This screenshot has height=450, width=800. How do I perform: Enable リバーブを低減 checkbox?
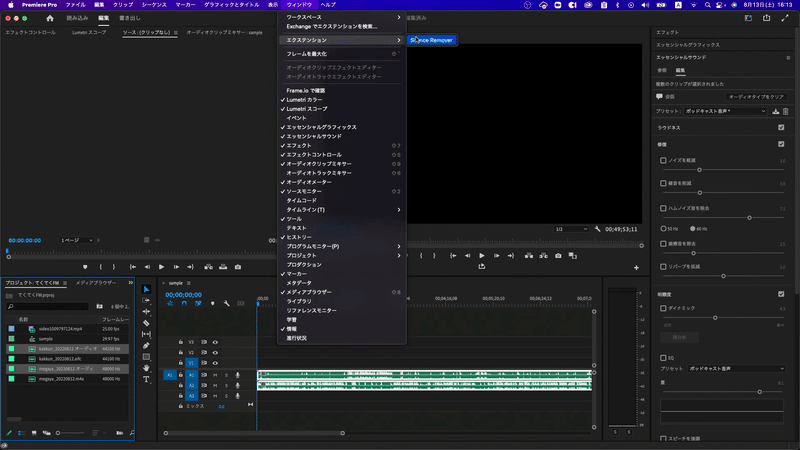(x=663, y=266)
